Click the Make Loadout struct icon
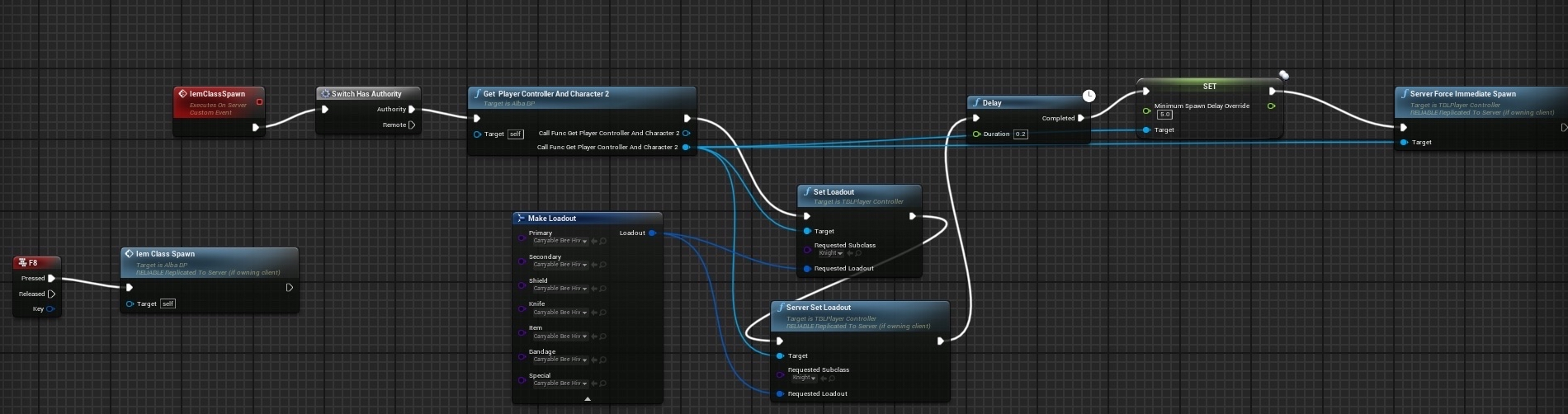1568x414 pixels. pyautogui.click(x=520, y=219)
